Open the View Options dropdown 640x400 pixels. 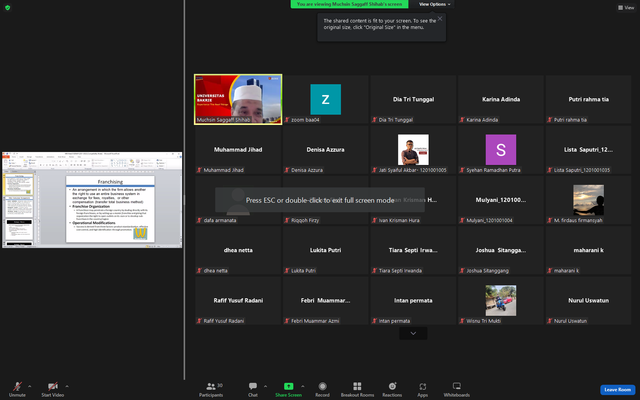point(435,4)
